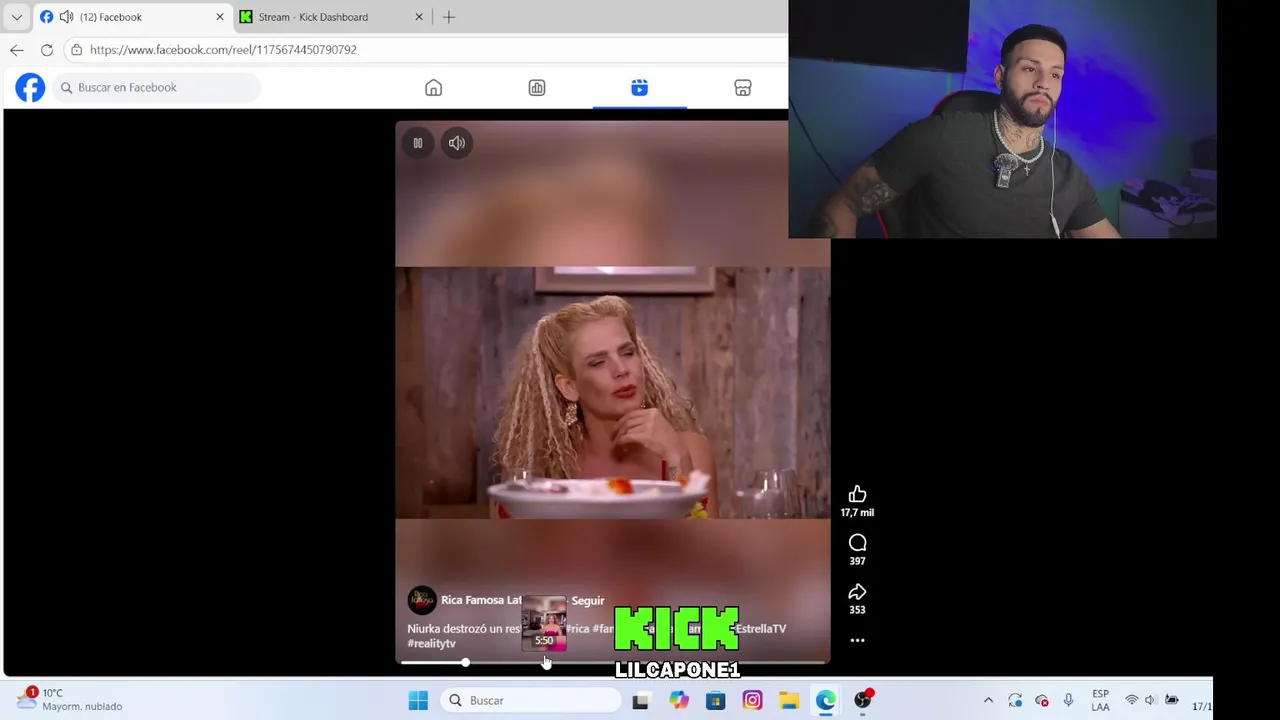Image resolution: width=1280 pixels, height=720 pixels.
Task: Open Task View on the taskbar
Action: pyautogui.click(x=640, y=700)
